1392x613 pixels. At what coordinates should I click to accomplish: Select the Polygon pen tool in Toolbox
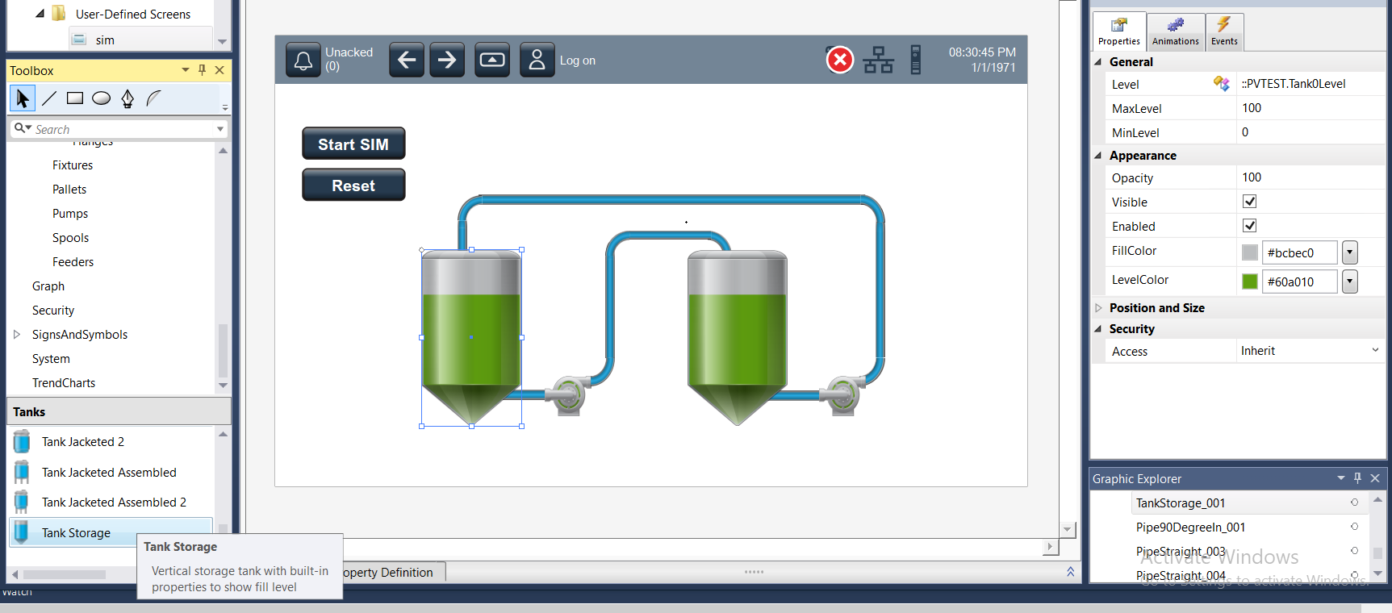pos(126,97)
